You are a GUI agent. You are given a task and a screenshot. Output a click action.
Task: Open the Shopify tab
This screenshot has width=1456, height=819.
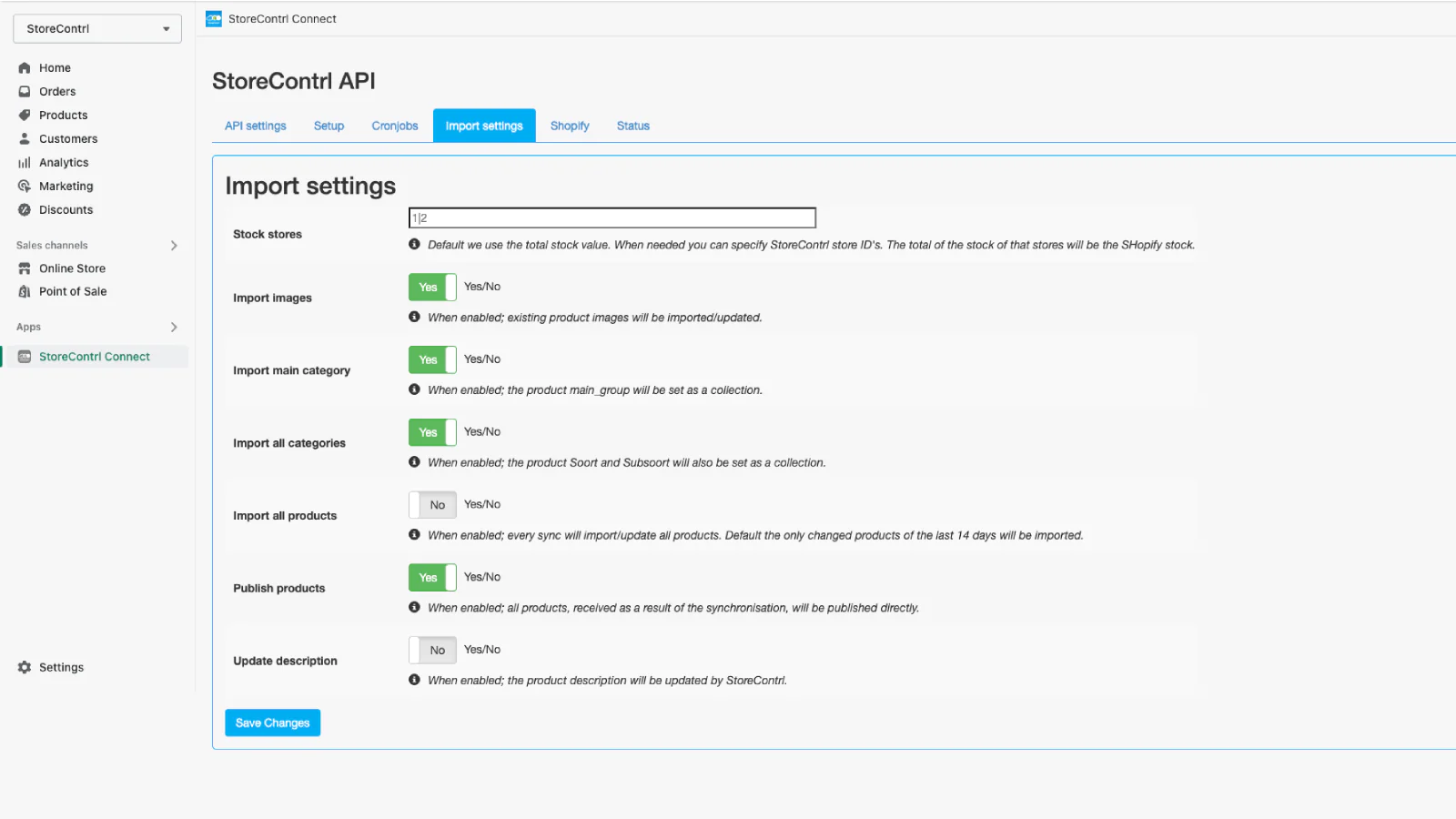(x=570, y=126)
